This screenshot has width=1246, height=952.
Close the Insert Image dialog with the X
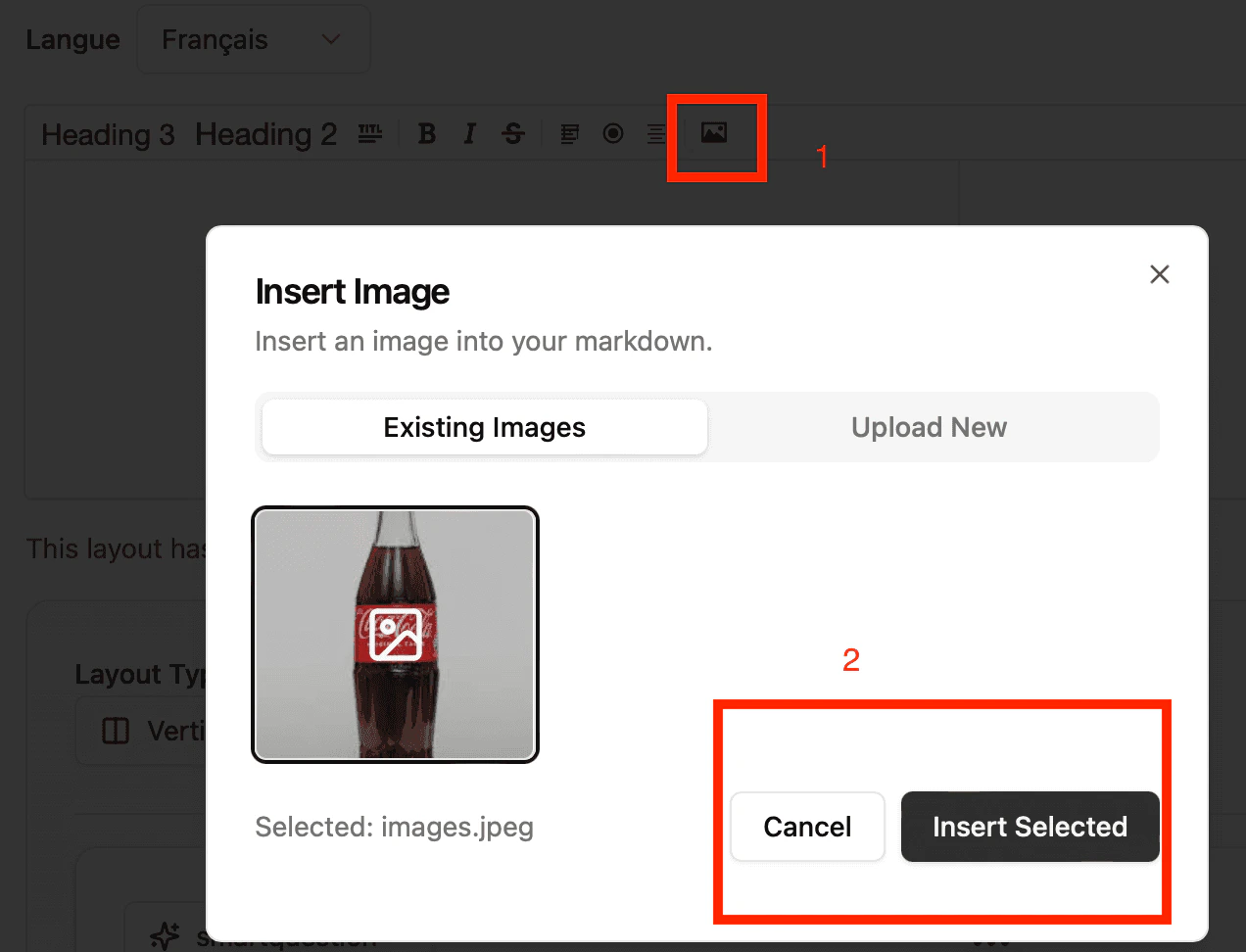point(1160,274)
